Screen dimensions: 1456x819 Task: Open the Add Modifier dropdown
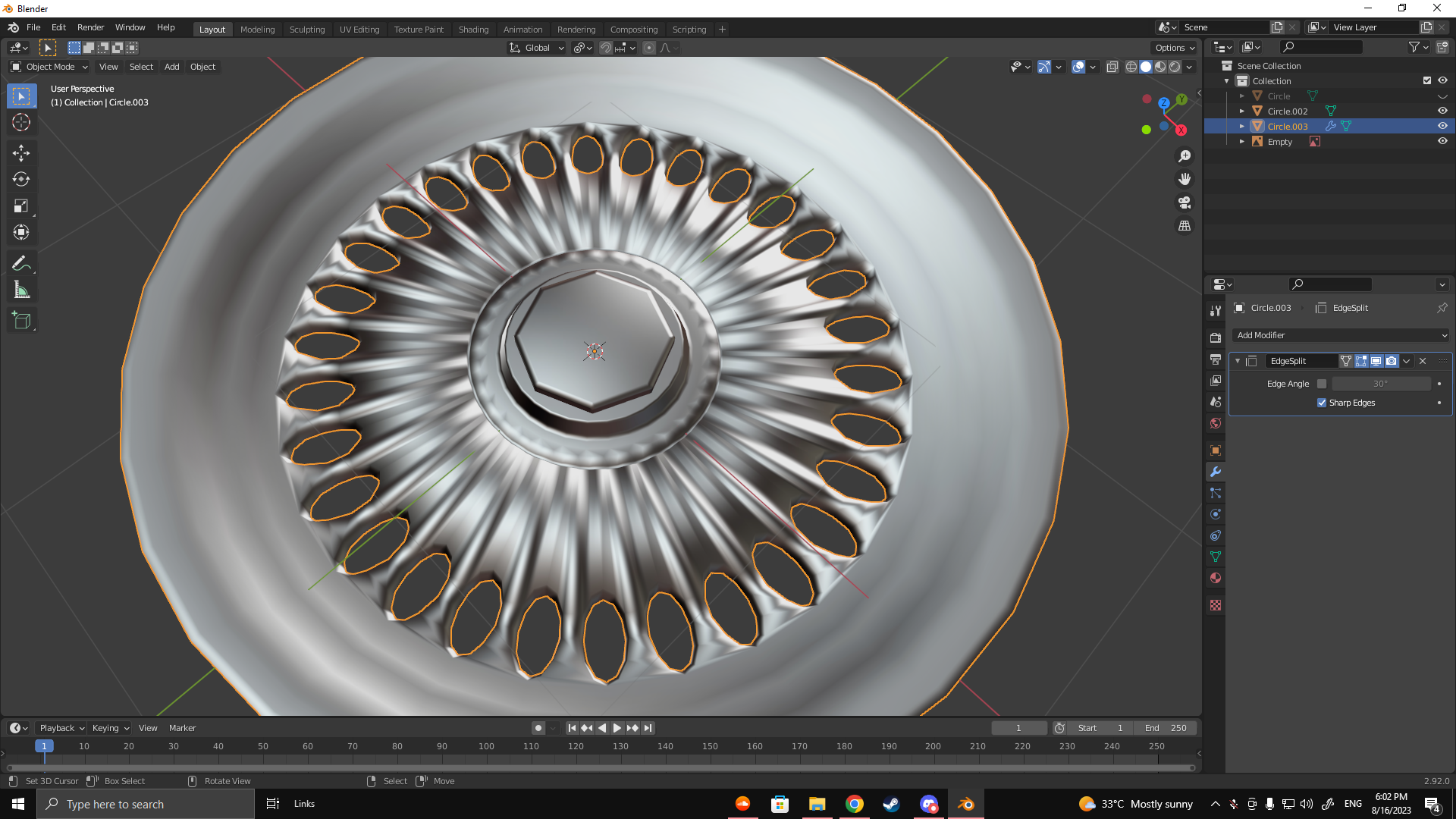click(1341, 335)
